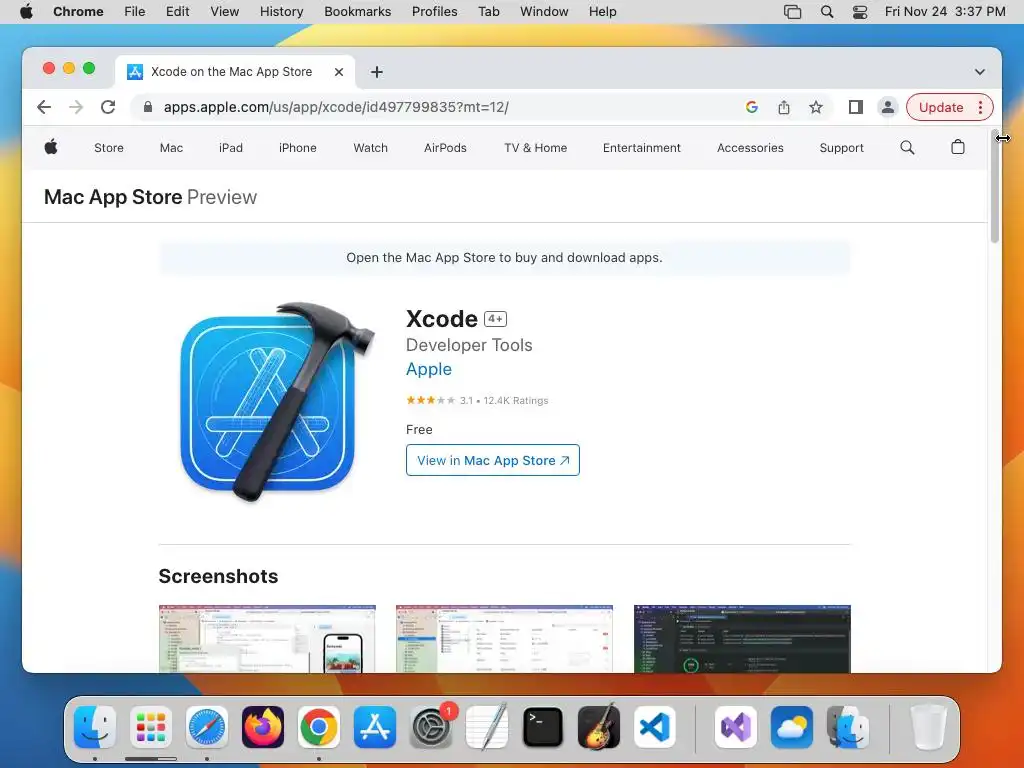The height and width of the screenshot is (768, 1024).
Task: Click Spotlight search in menu bar
Action: point(827,11)
